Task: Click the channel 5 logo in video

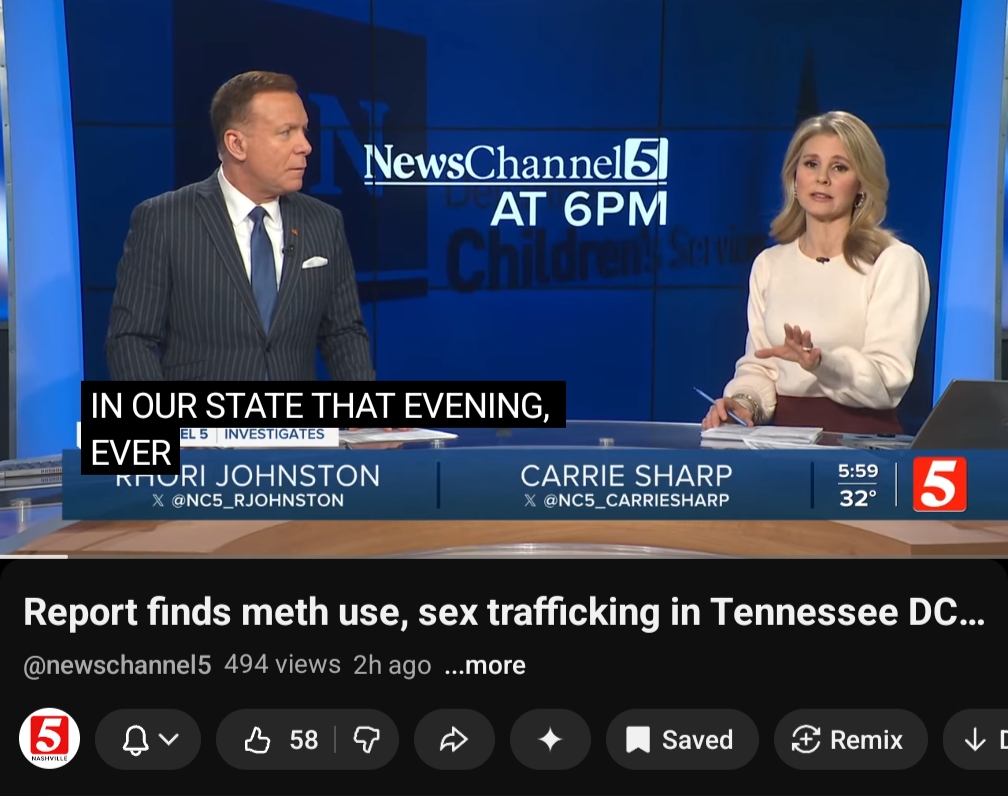Action: tap(939, 484)
